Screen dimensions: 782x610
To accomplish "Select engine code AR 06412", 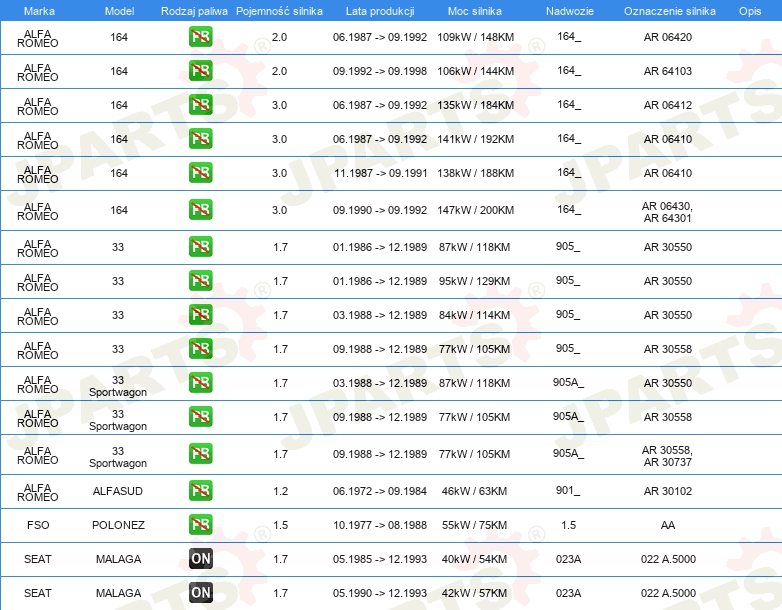I will coord(668,105).
